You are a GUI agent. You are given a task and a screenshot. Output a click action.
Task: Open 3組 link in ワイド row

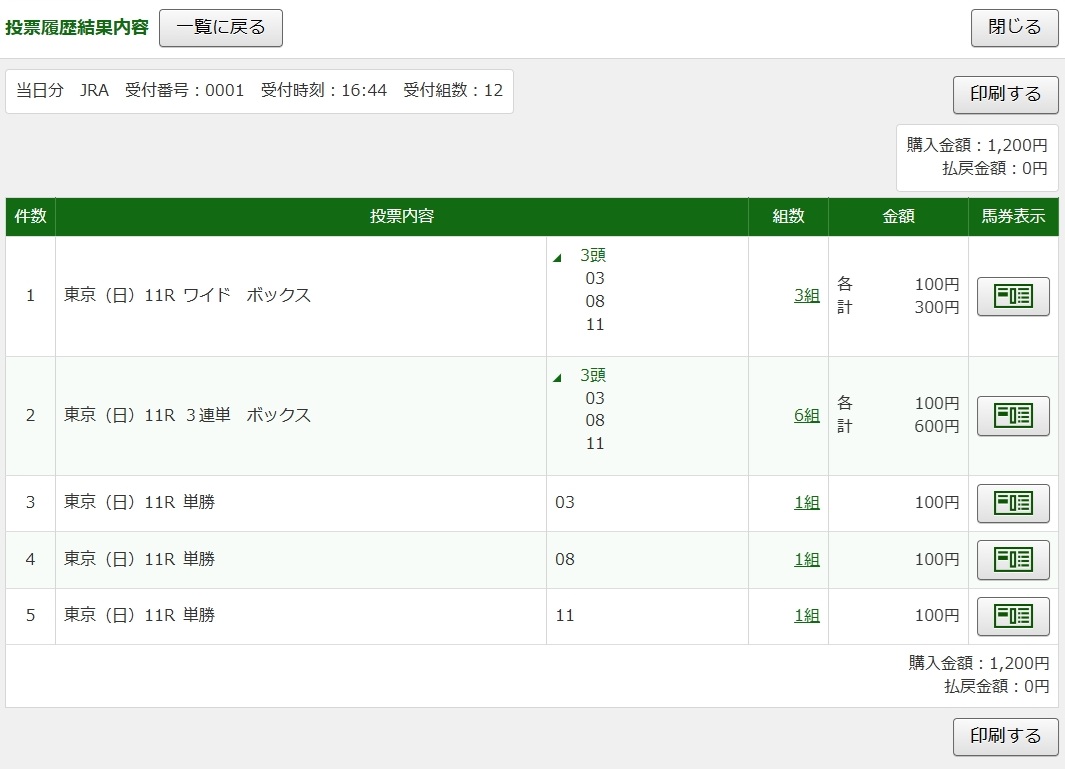pos(807,296)
